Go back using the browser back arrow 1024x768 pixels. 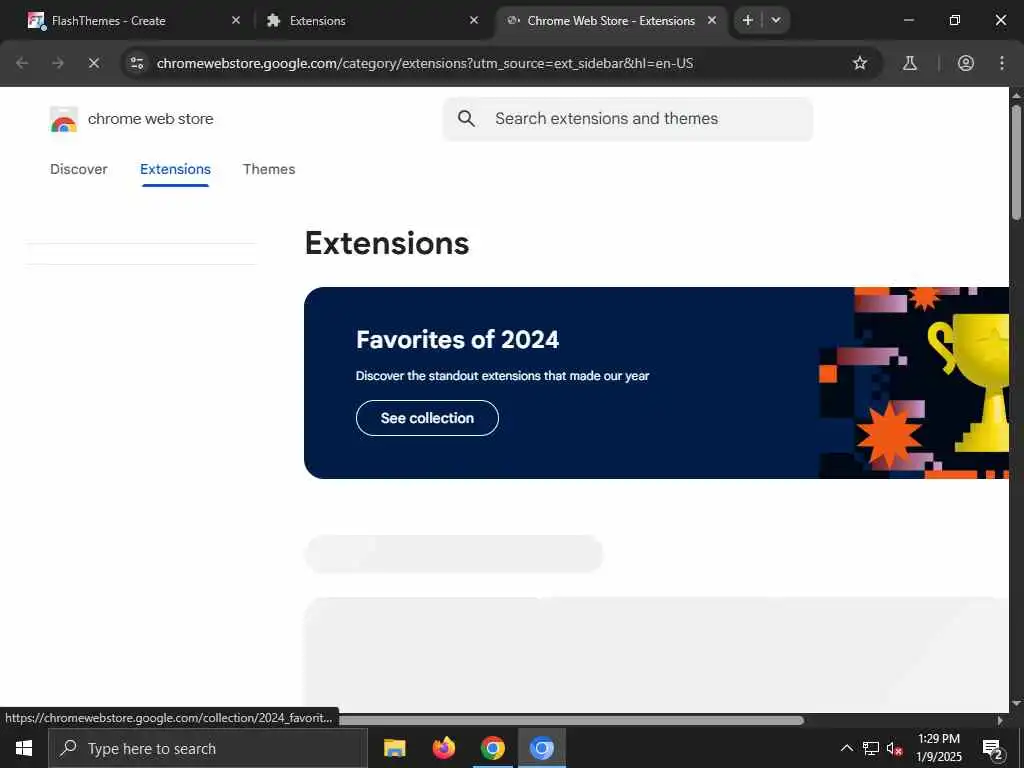point(22,63)
